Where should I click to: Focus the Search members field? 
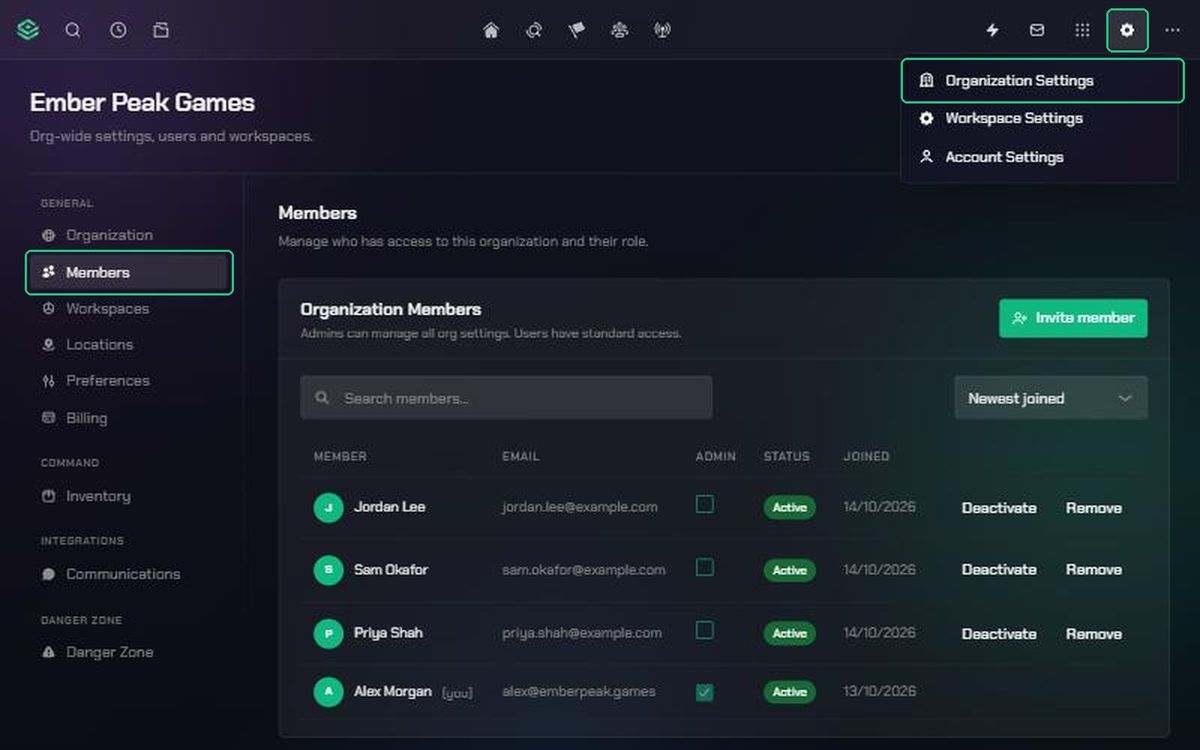(506, 398)
